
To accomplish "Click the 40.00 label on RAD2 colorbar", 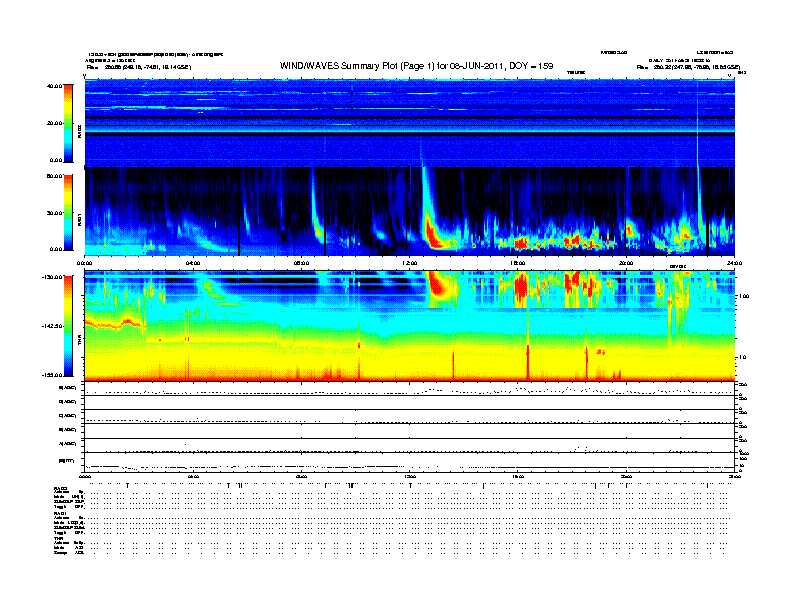I will click(x=54, y=86).
